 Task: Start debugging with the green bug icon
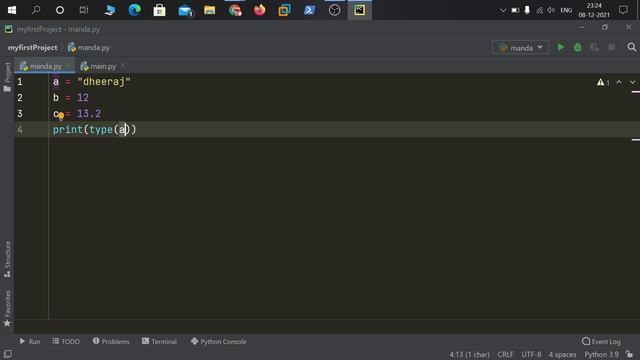pos(578,47)
